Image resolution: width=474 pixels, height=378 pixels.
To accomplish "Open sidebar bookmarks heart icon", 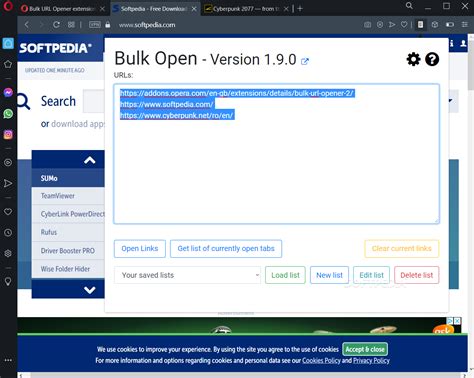I will click(8, 211).
